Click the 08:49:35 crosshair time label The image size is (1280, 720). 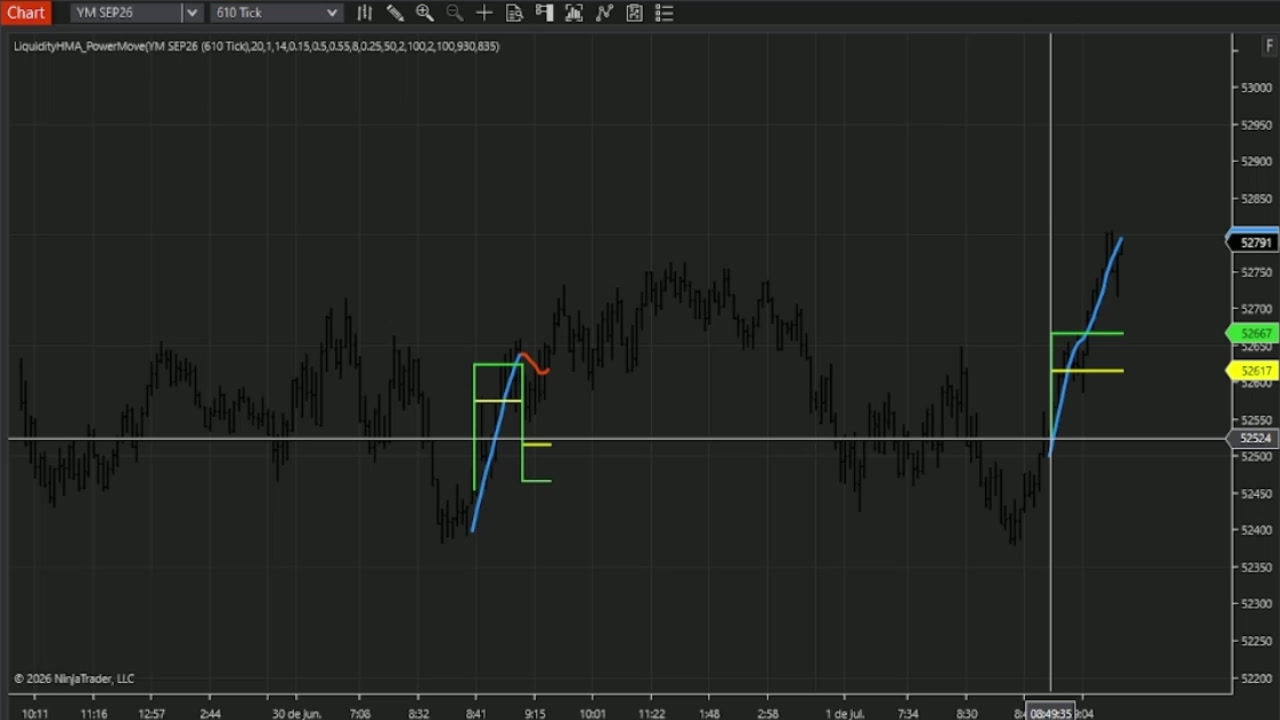(1050, 713)
